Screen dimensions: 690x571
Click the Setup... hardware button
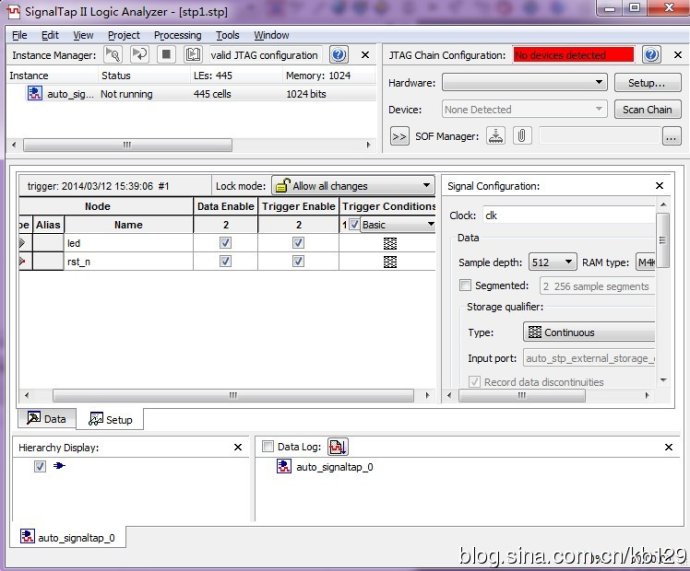647,82
